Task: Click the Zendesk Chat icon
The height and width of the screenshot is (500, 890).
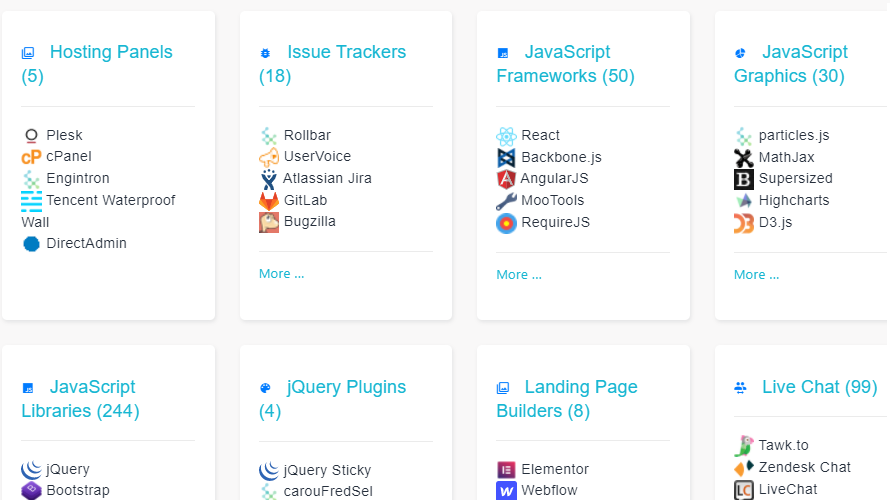Action: point(744,468)
